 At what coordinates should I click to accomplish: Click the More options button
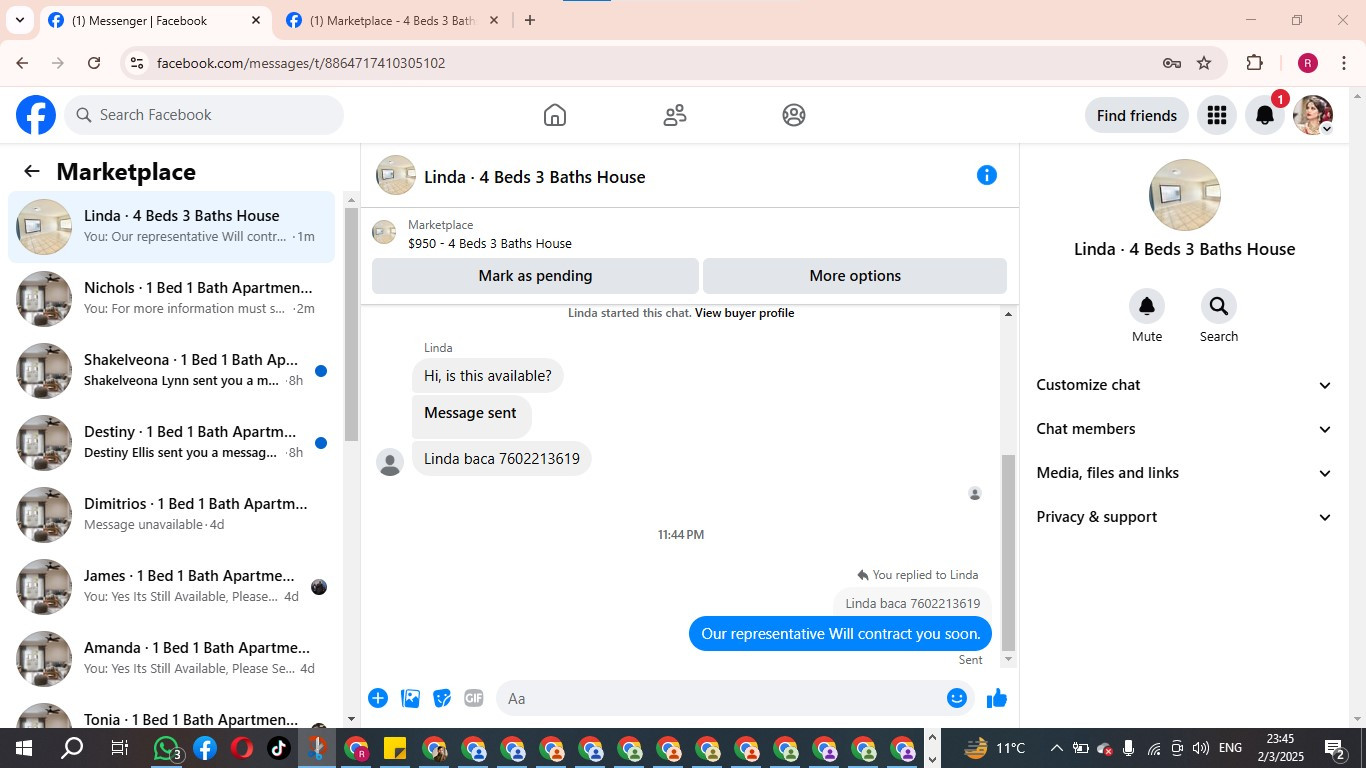[x=855, y=276]
